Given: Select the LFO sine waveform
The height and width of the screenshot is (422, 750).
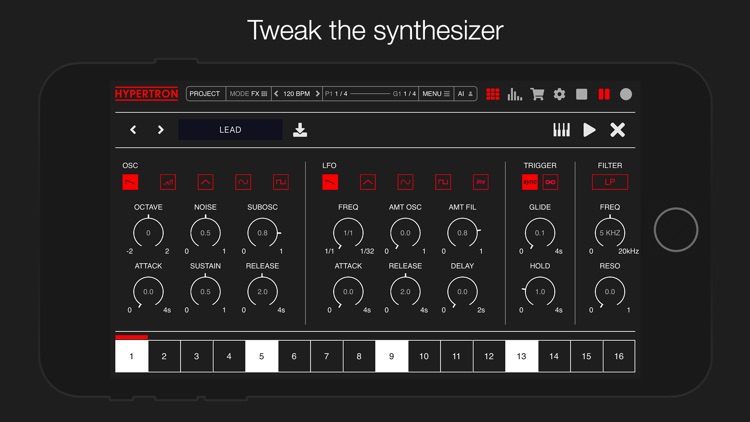Looking at the screenshot, I should (x=405, y=182).
